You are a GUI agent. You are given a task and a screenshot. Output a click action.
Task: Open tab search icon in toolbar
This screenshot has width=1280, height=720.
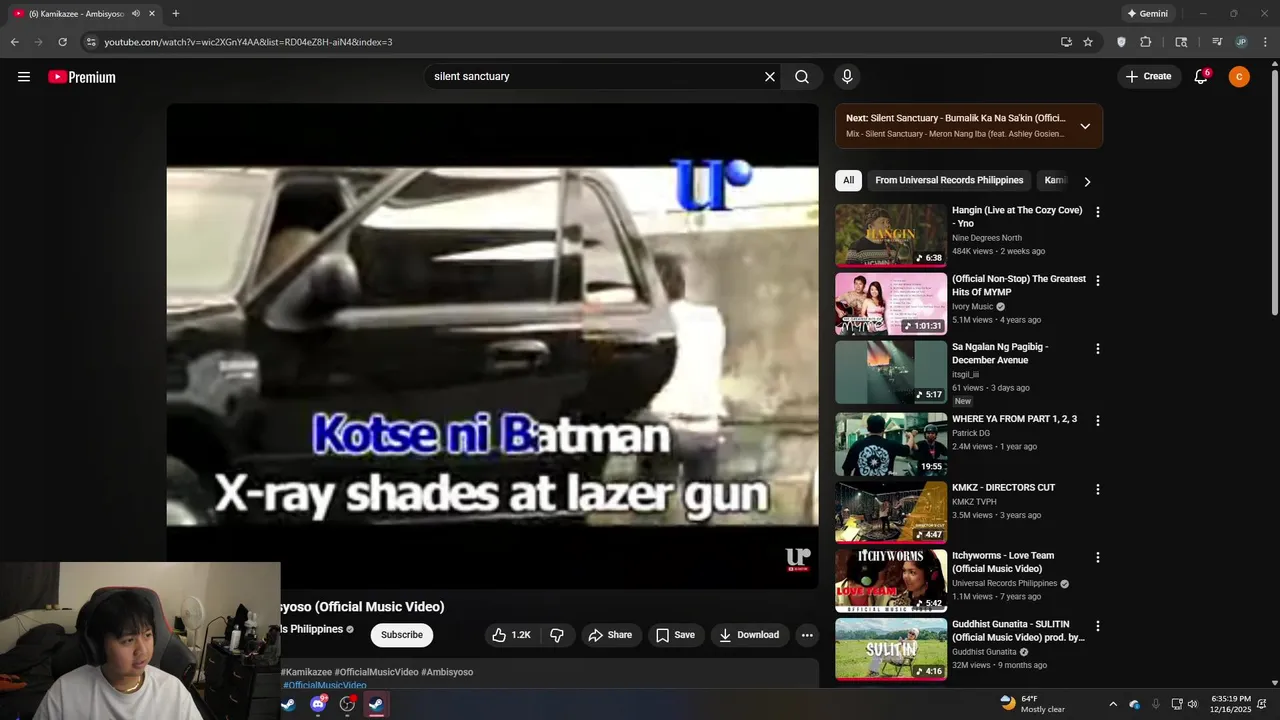point(1181,42)
